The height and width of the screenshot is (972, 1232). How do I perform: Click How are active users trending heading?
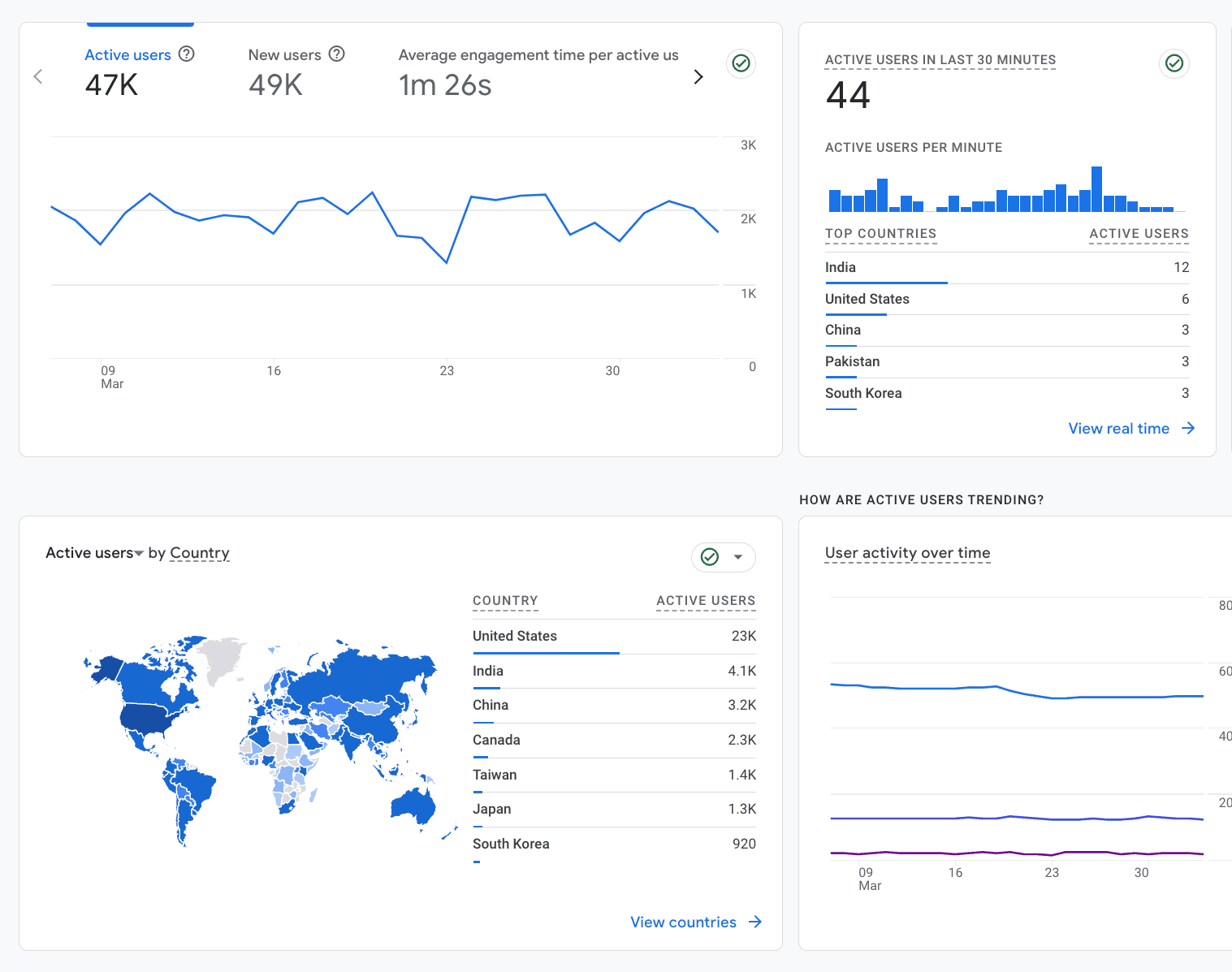point(922,500)
